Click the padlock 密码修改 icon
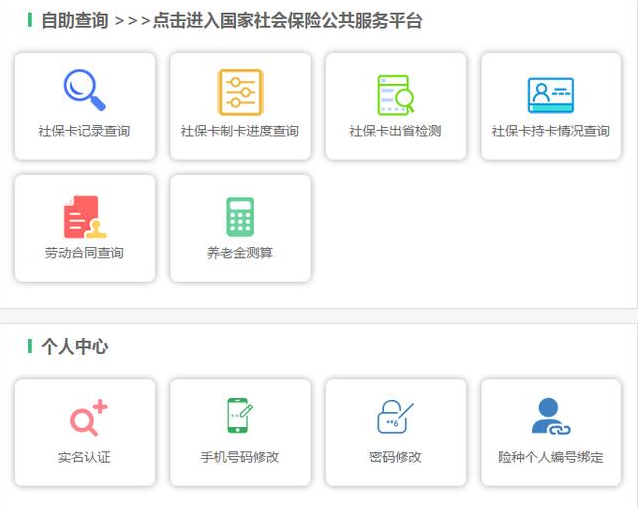Screen dimensions: 638x508 pyautogui.click(x=394, y=416)
